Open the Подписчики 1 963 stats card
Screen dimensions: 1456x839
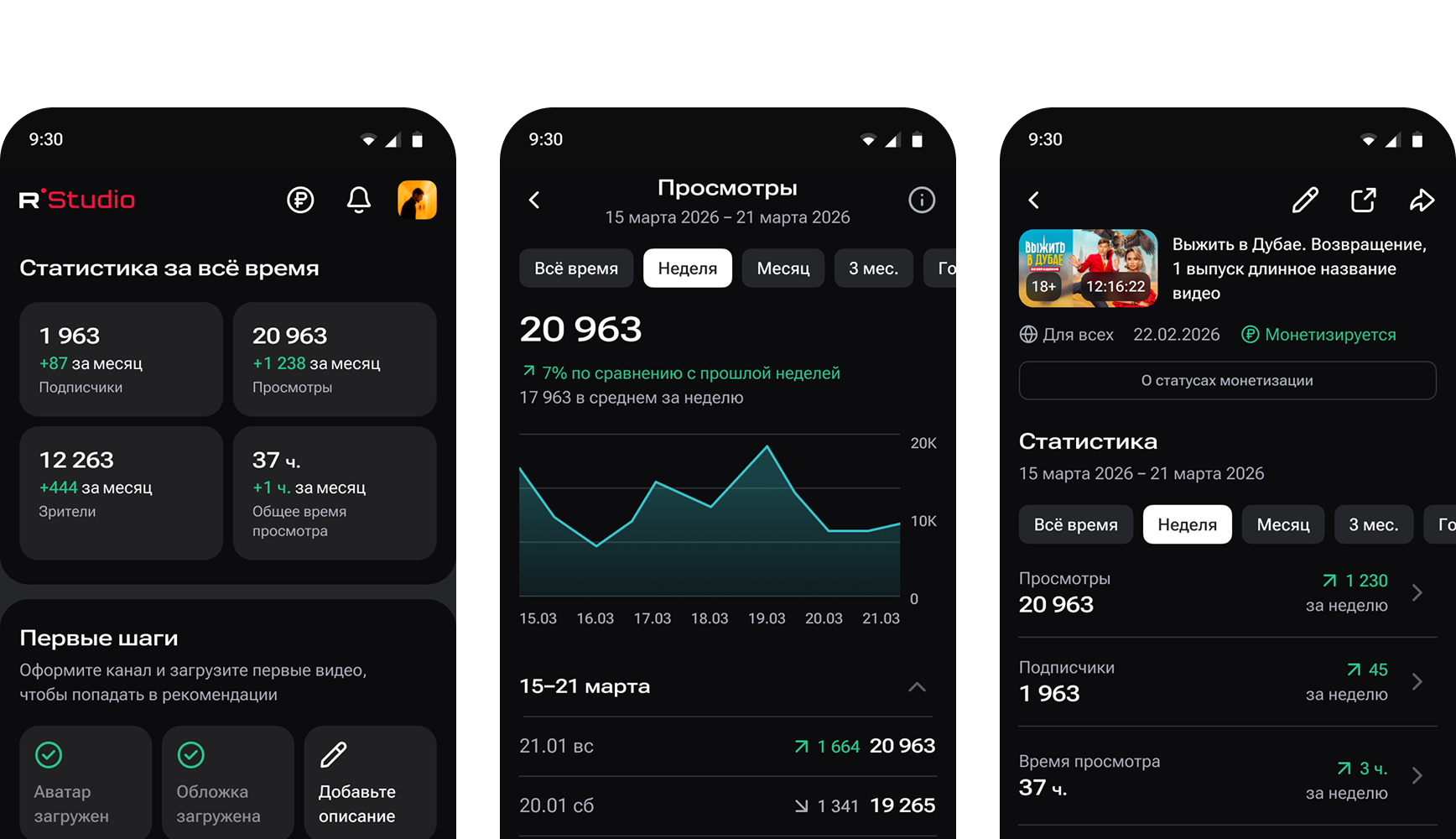coord(121,359)
